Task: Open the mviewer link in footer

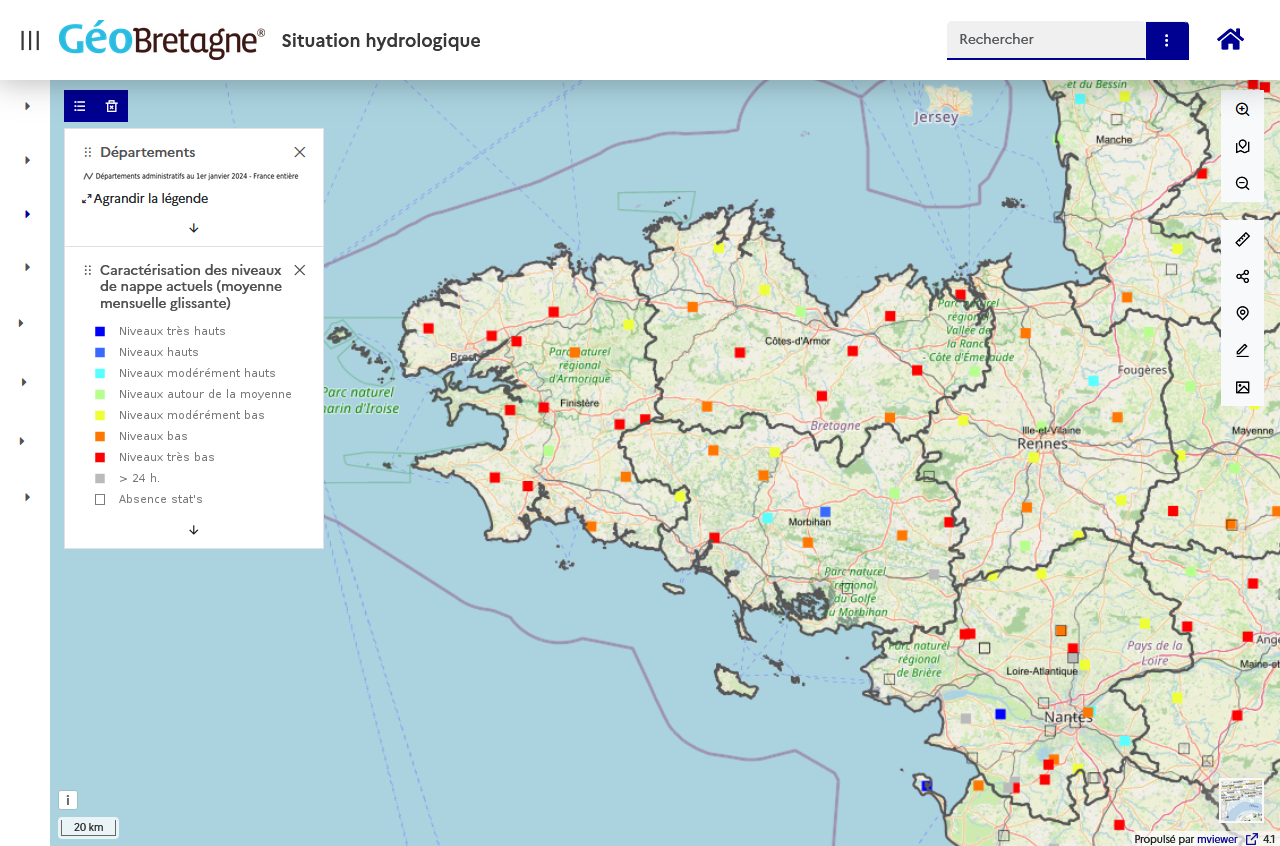Action: coord(1217,839)
